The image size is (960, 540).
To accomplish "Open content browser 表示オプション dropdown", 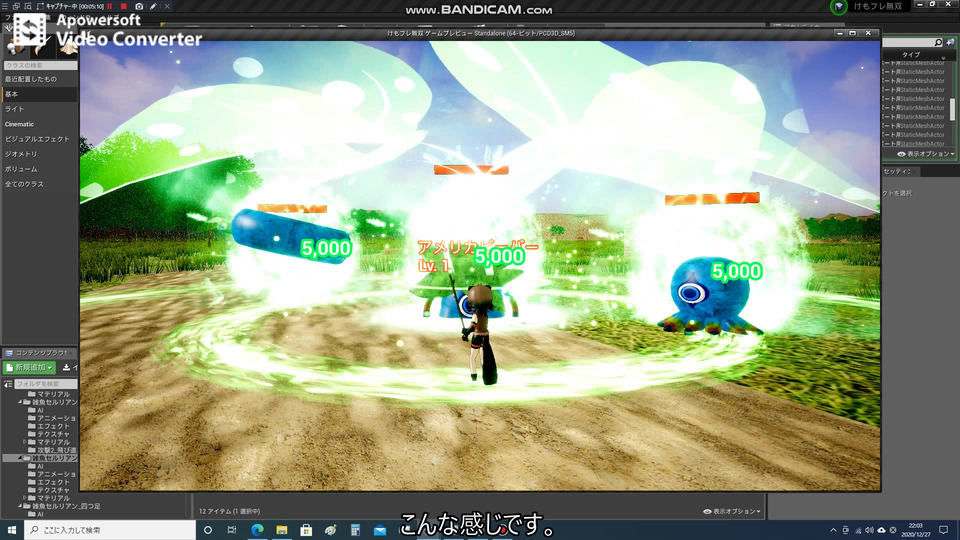I will 732,511.
